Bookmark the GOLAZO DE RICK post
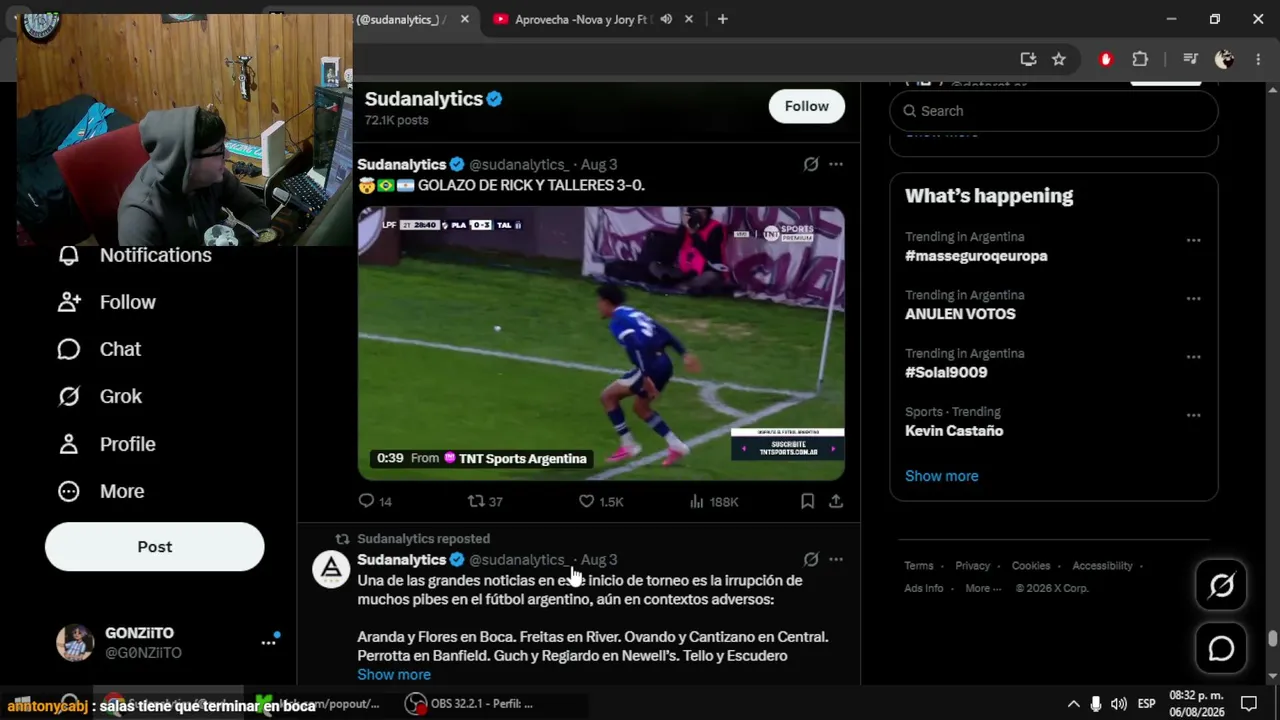Screen dimensions: 1280x720 (x=807, y=501)
